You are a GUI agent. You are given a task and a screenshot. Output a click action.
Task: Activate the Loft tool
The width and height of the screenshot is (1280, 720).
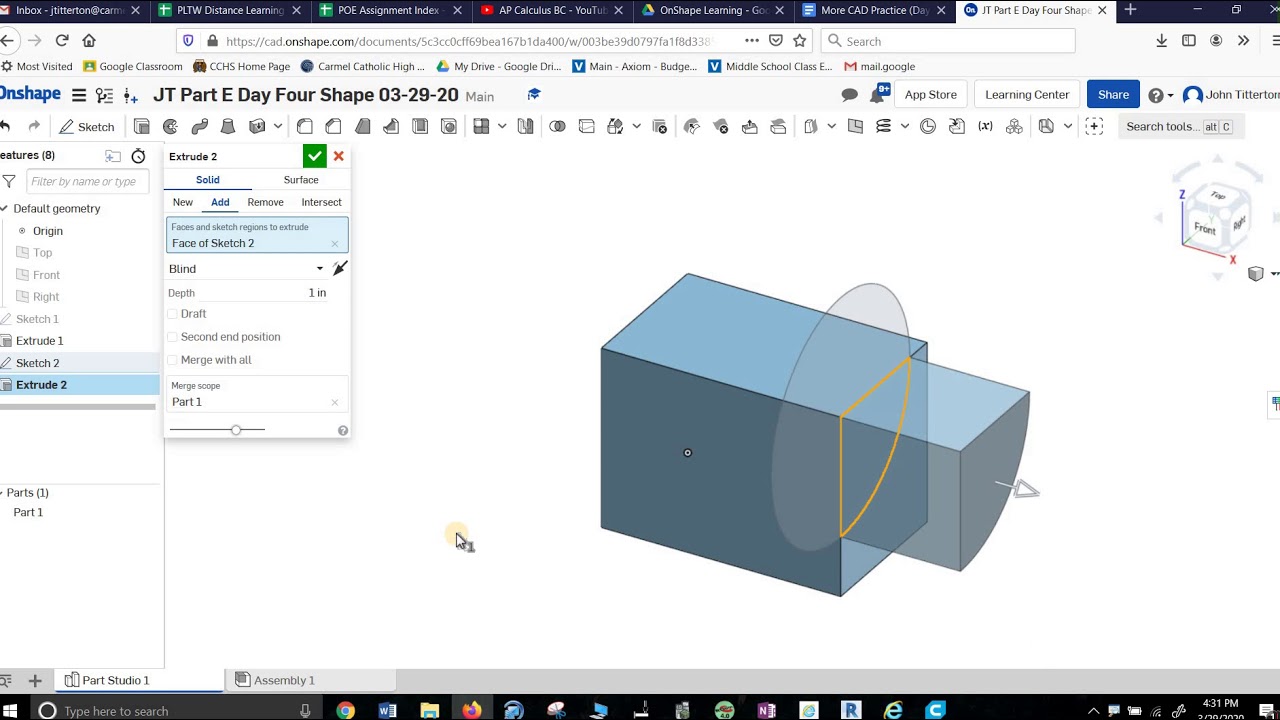click(228, 127)
